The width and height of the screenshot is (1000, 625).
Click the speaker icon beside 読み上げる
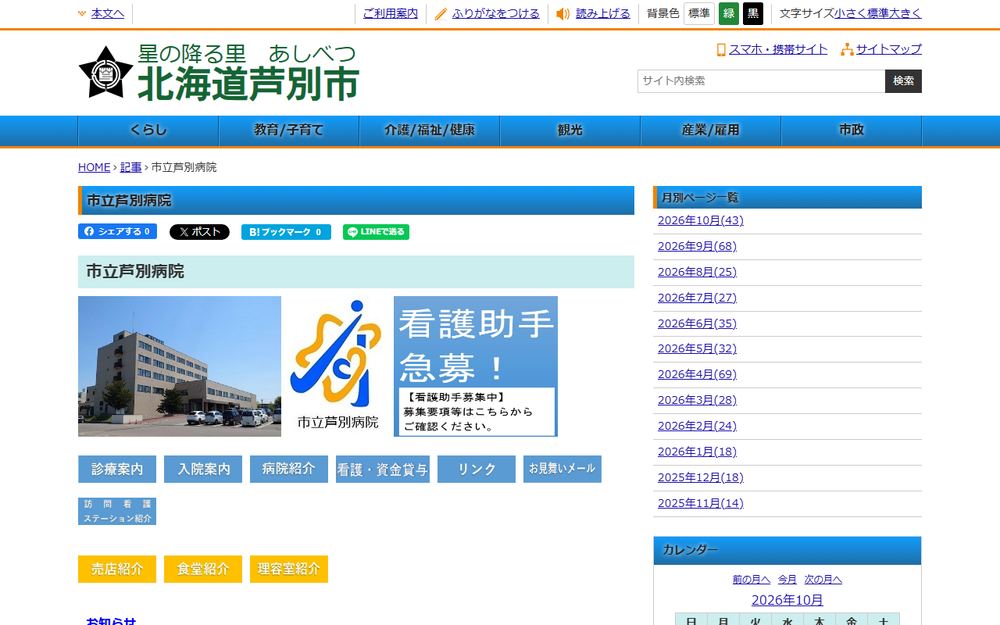point(562,14)
